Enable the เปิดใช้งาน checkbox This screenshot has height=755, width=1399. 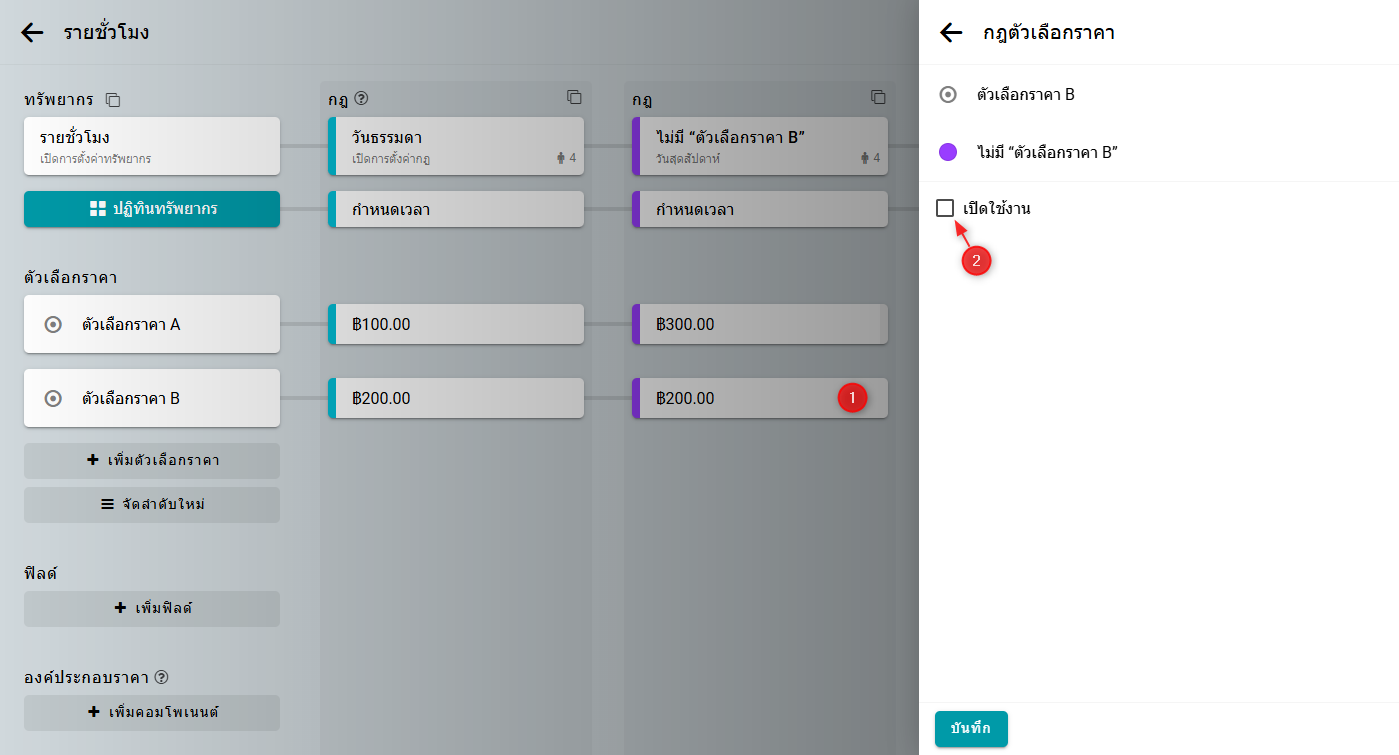pos(945,208)
